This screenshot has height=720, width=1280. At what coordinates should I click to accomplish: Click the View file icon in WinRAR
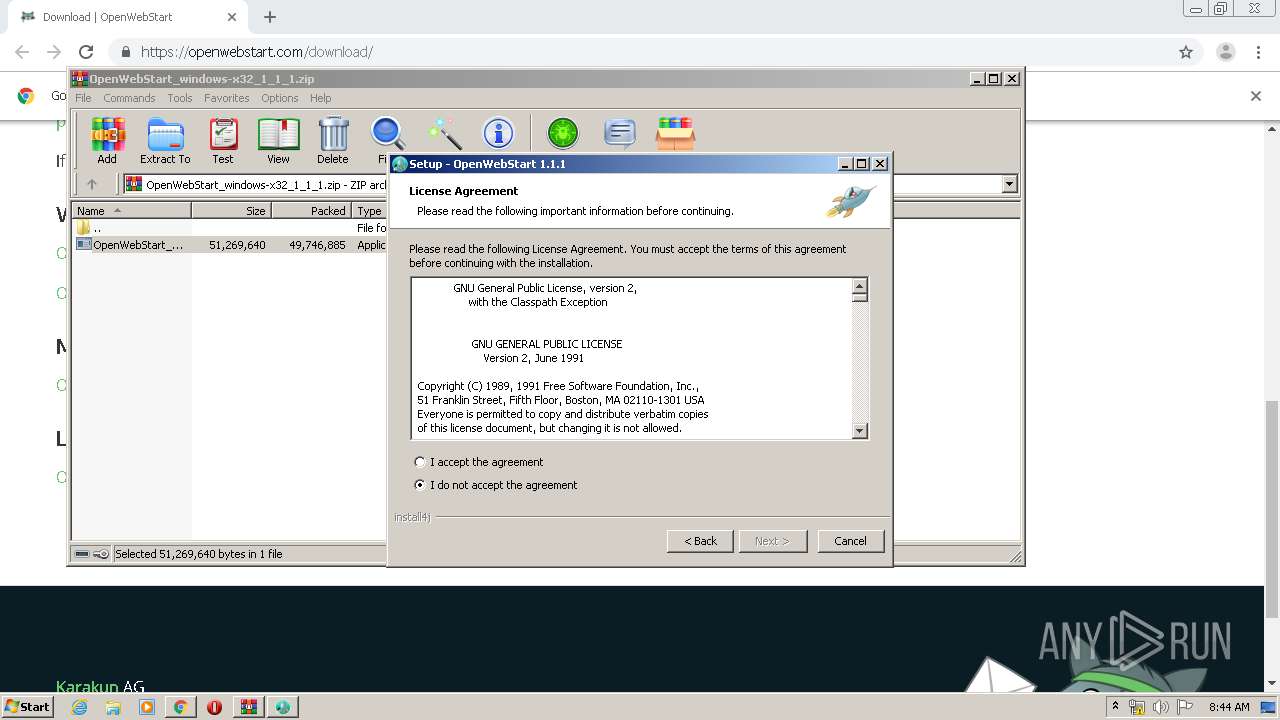[278, 141]
